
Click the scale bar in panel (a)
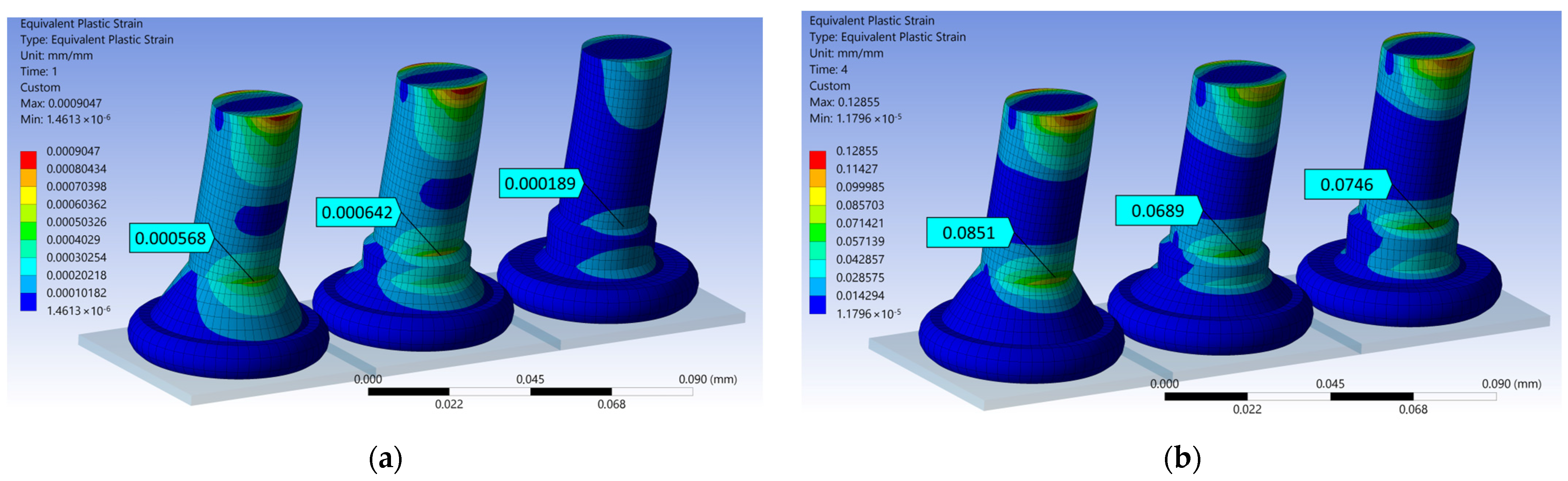tap(529, 392)
